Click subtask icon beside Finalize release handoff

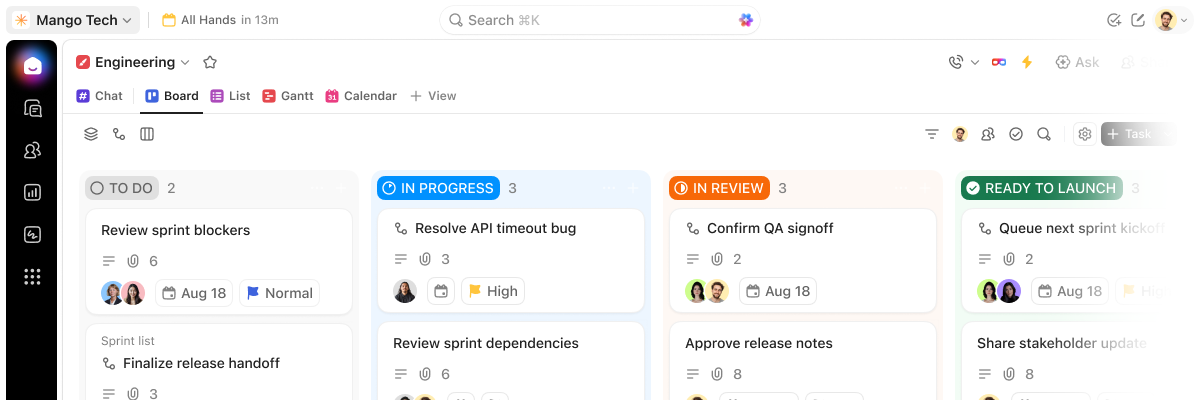tap(109, 363)
